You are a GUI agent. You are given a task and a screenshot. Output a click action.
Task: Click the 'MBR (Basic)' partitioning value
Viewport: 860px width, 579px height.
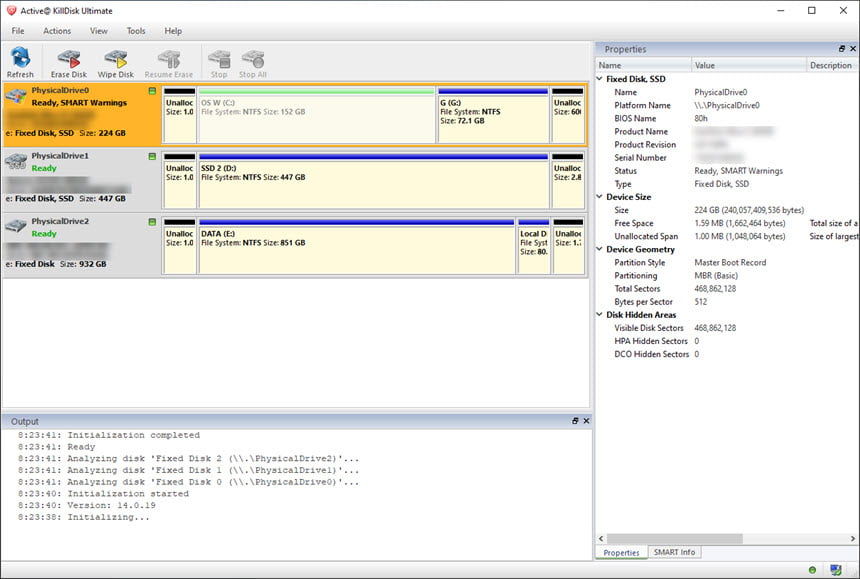pyautogui.click(x=716, y=276)
